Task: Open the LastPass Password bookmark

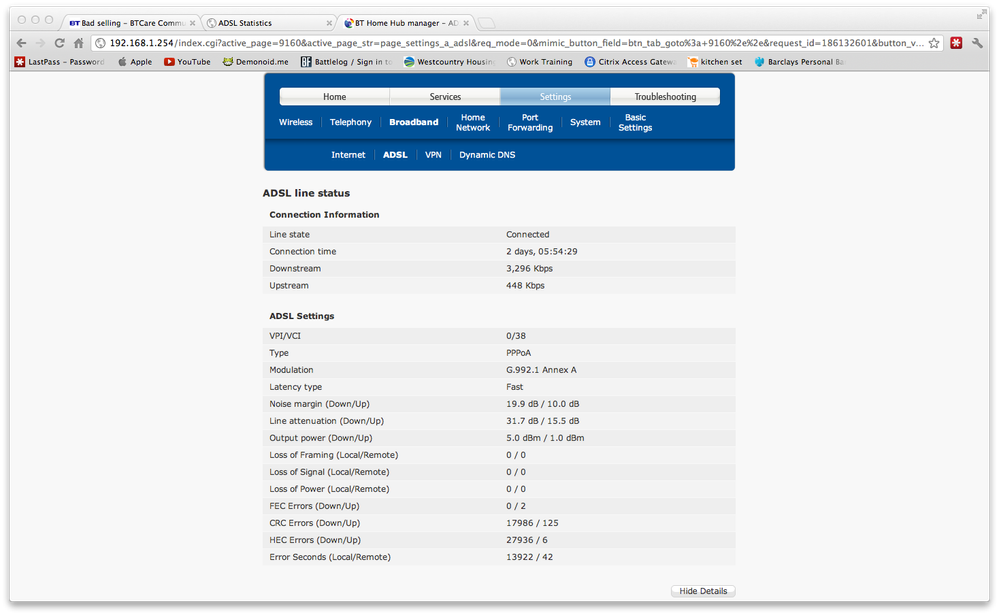Action: pyautogui.click(x=59, y=62)
